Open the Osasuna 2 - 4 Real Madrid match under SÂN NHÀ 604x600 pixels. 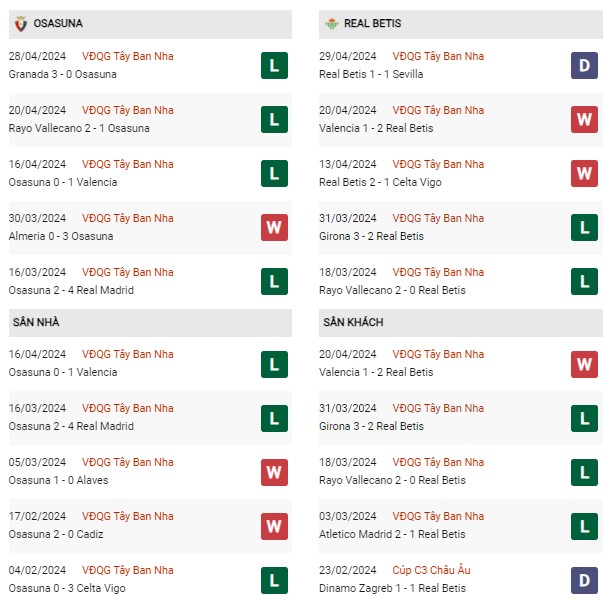71,426
